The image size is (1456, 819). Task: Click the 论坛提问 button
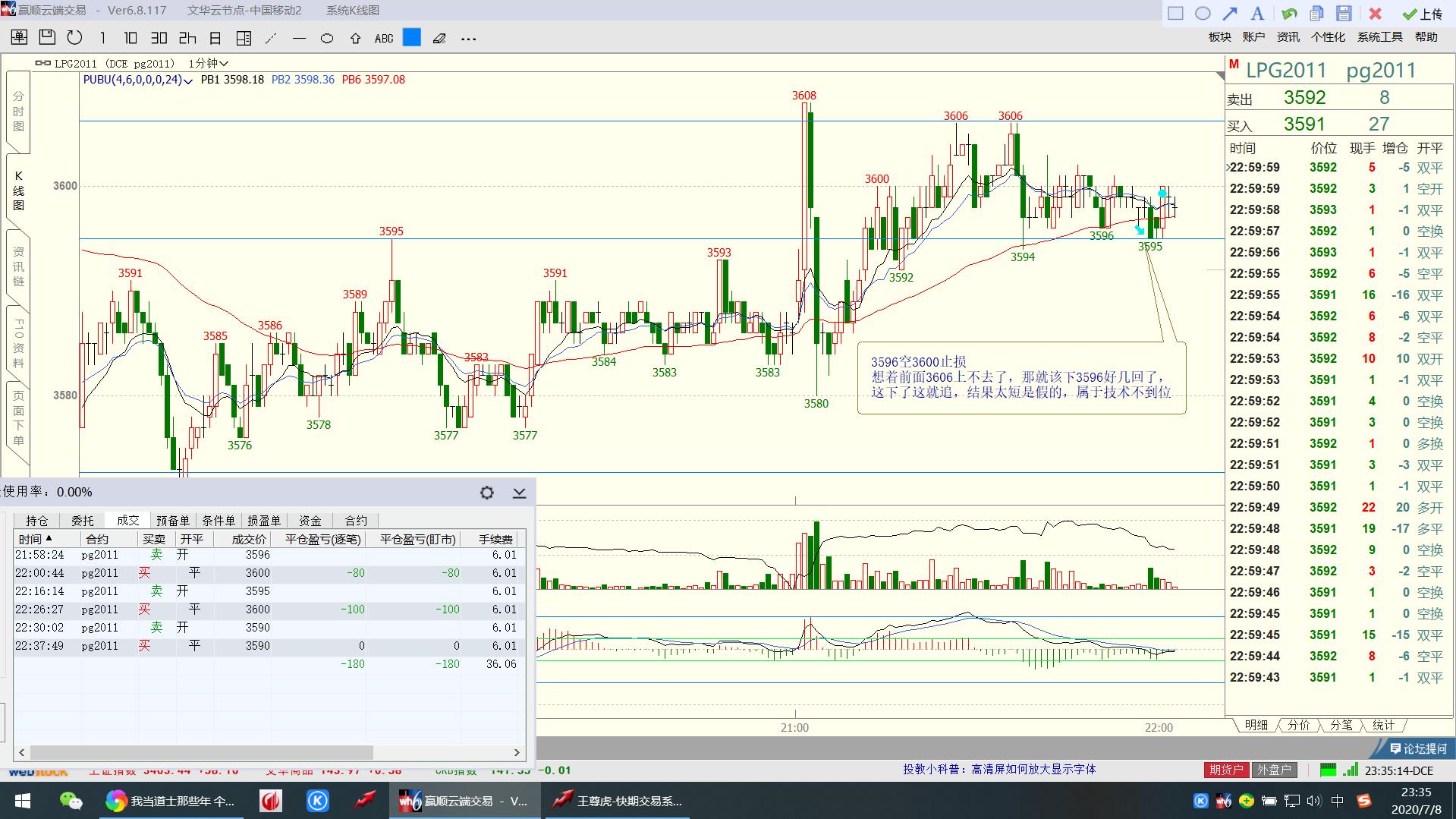pos(1417,748)
